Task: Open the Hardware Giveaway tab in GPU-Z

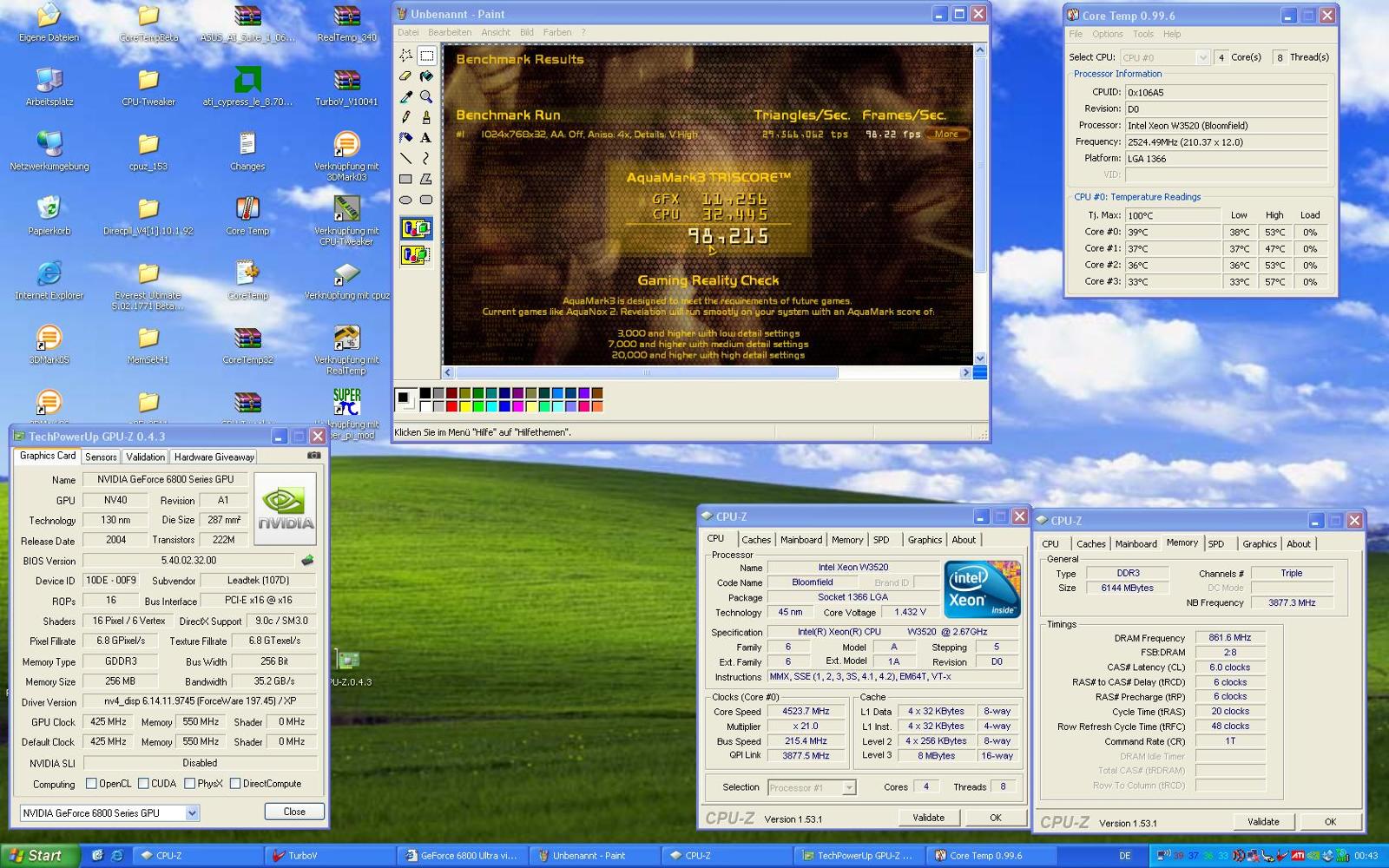Action: click(214, 457)
